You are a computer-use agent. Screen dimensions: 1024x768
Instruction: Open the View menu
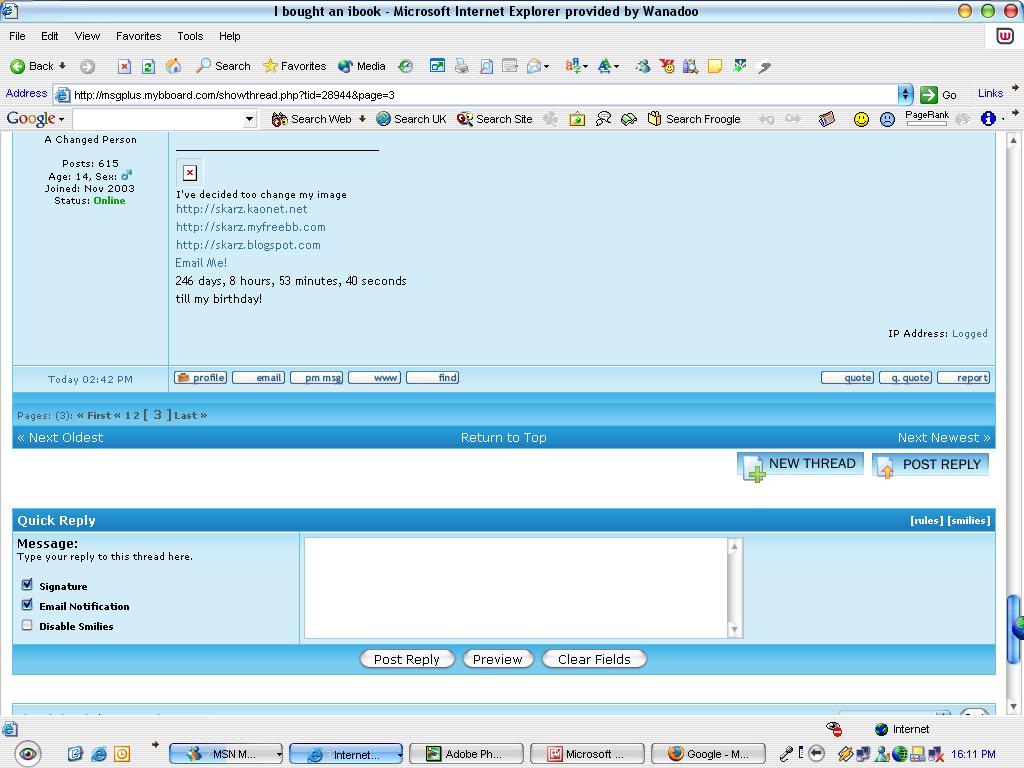[87, 36]
